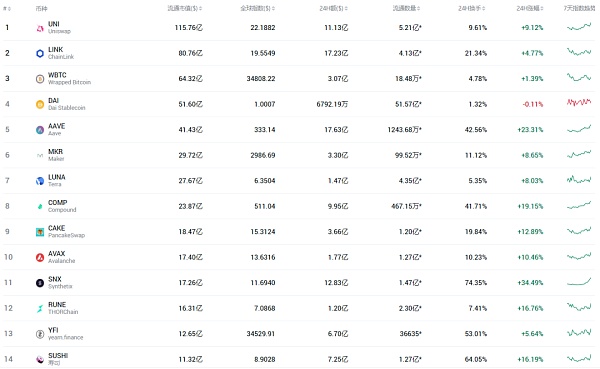The image size is (600, 369).
Task: Click the DAI Stablecoin yellow icon
Action: click(x=40, y=104)
